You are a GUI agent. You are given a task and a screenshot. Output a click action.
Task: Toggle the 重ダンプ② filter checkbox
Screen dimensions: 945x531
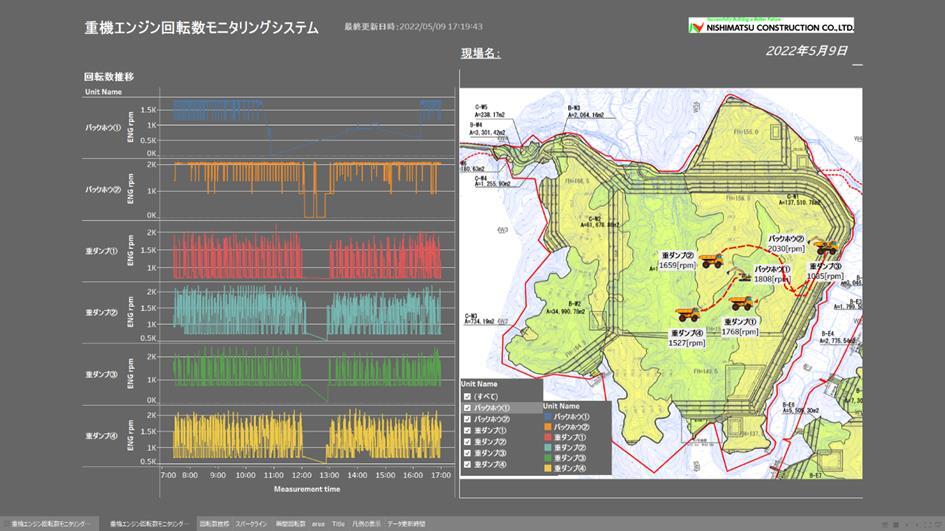click(x=467, y=441)
